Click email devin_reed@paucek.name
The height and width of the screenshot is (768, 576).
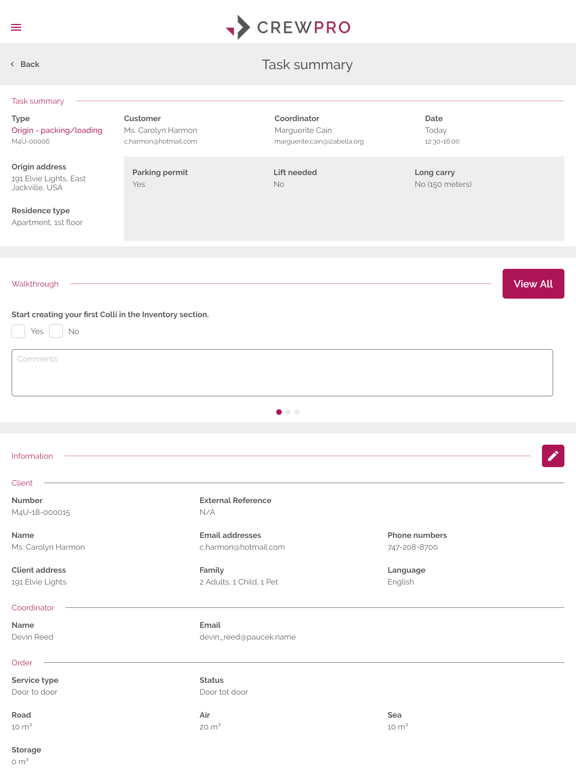tap(247, 637)
